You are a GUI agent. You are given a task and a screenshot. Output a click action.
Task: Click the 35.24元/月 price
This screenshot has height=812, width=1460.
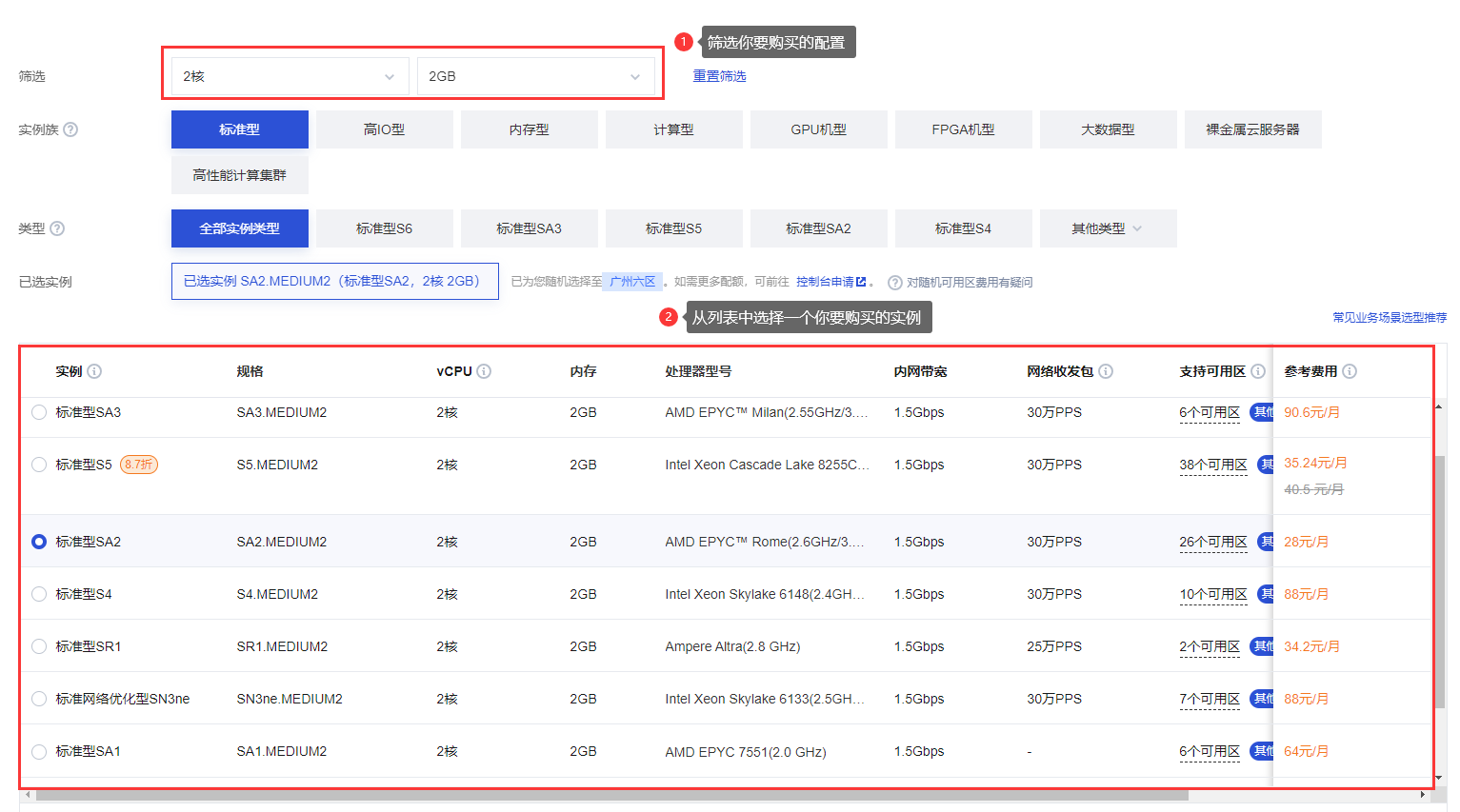[x=1315, y=463]
